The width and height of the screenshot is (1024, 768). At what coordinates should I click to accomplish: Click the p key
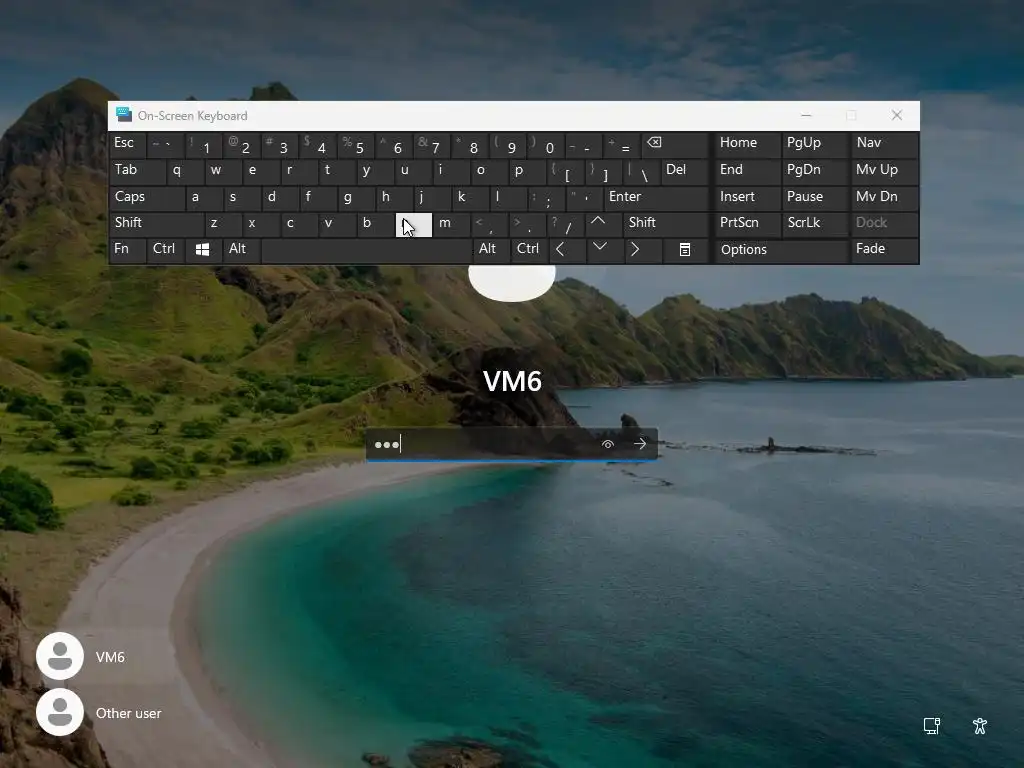click(527, 171)
